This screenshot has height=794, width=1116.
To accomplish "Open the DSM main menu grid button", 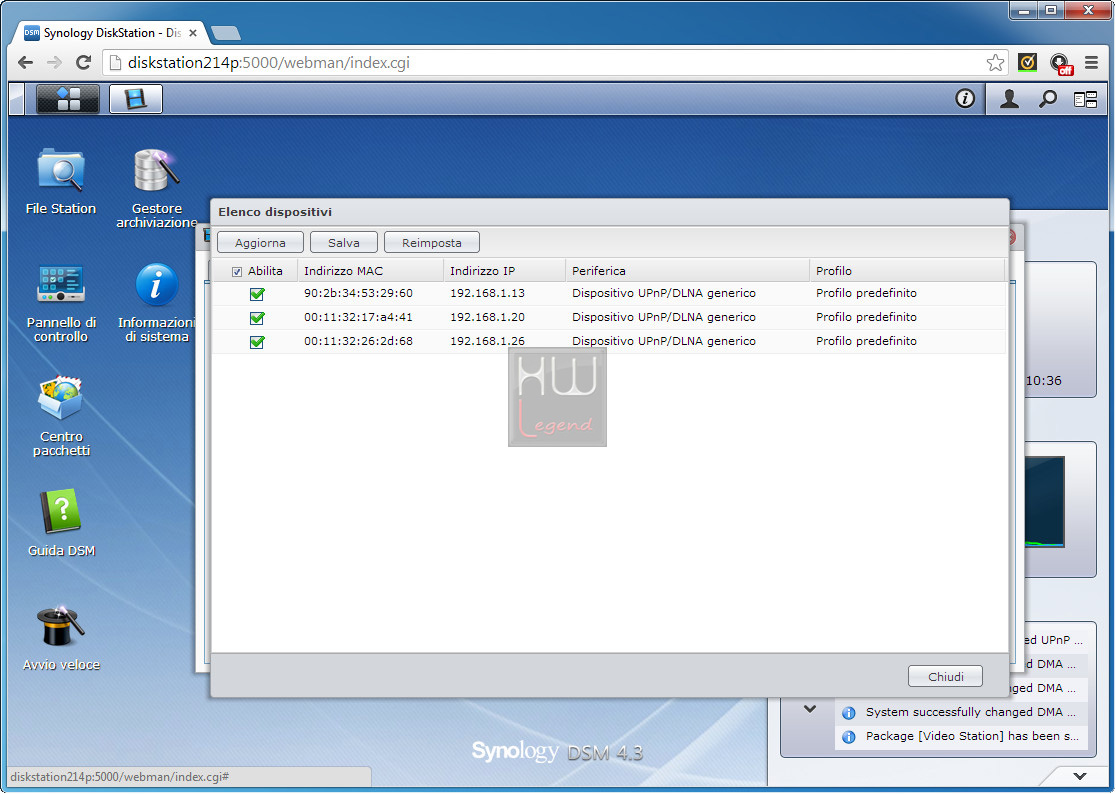I will point(68,99).
